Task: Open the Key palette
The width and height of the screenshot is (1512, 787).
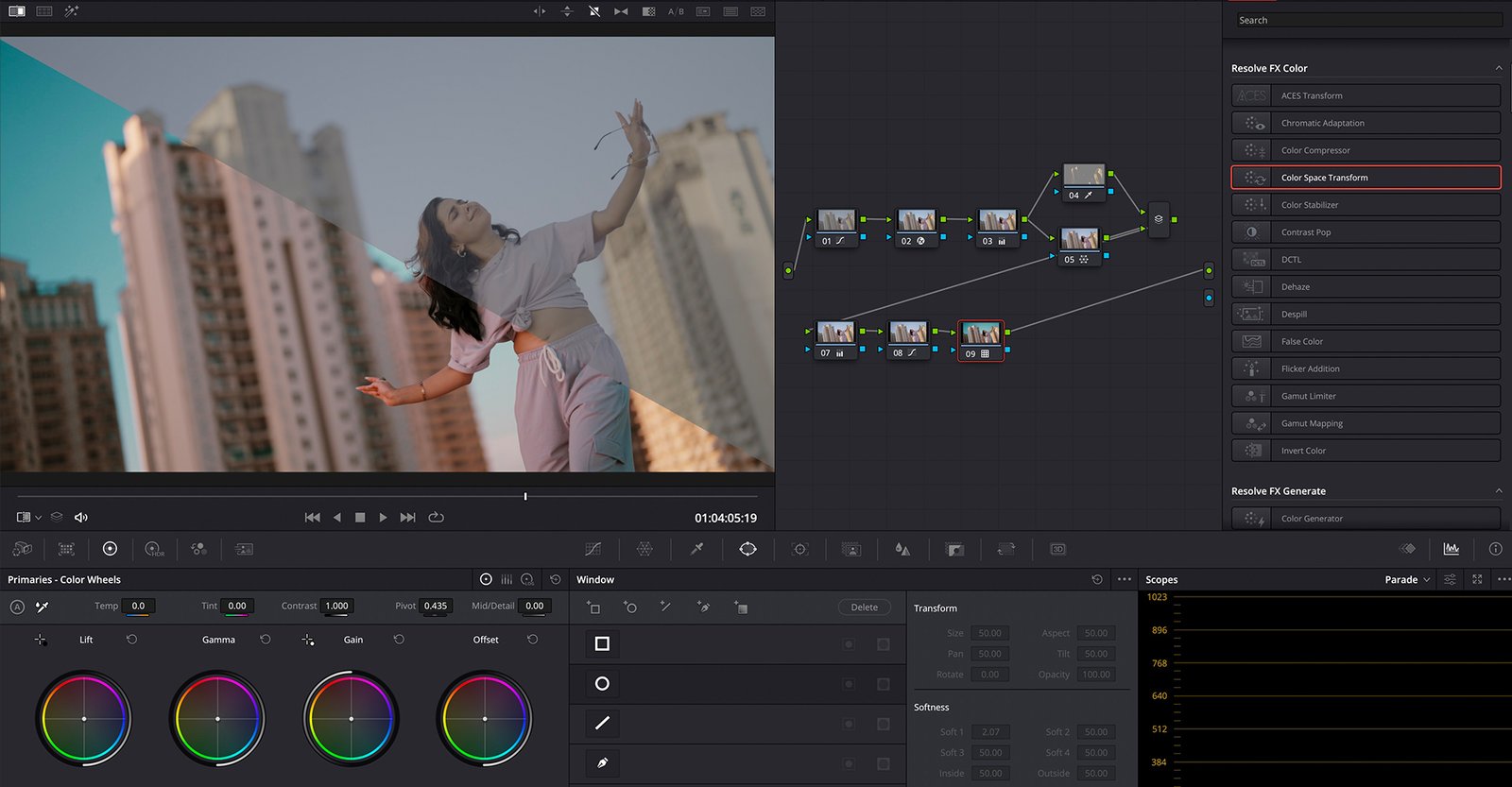Action: [x=954, y=549]
